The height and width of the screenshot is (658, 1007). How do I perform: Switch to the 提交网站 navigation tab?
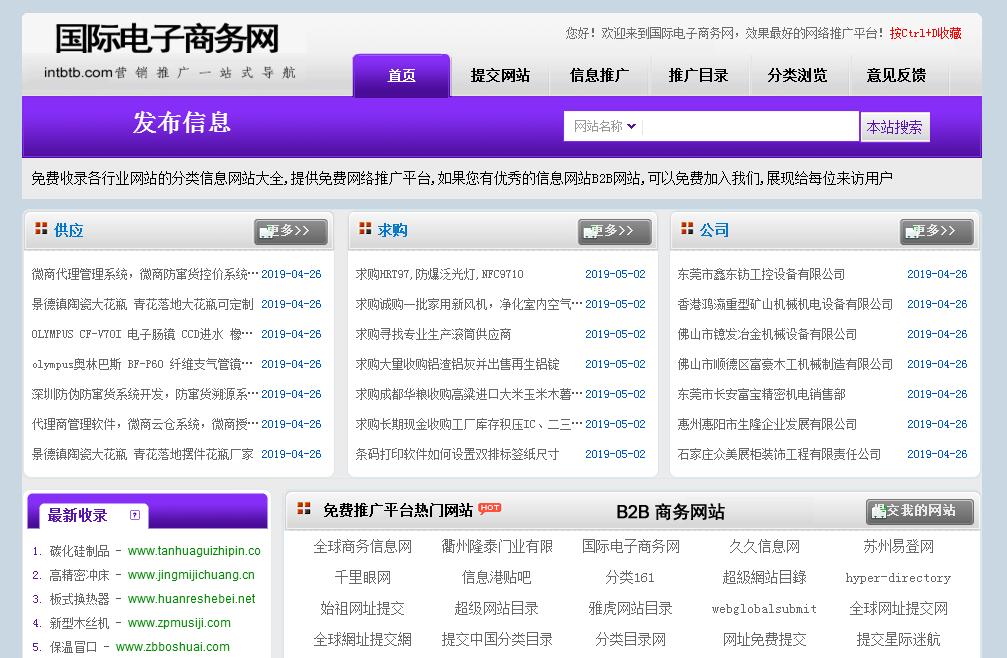click(500, 75)
